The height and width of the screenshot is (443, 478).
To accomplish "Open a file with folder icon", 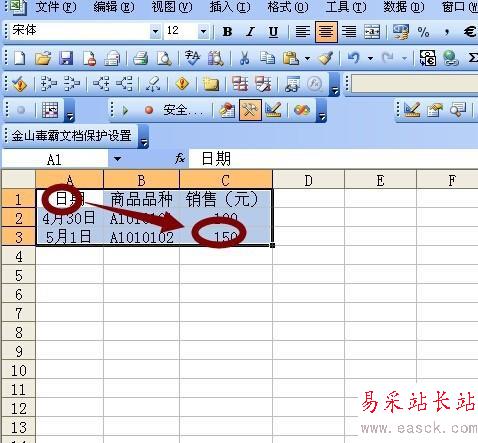I will click(x=43, y=58).
